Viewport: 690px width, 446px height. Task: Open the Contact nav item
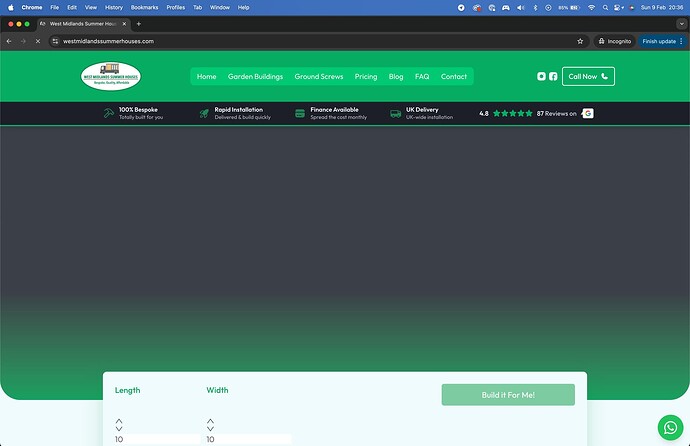[x=454, y=77]
